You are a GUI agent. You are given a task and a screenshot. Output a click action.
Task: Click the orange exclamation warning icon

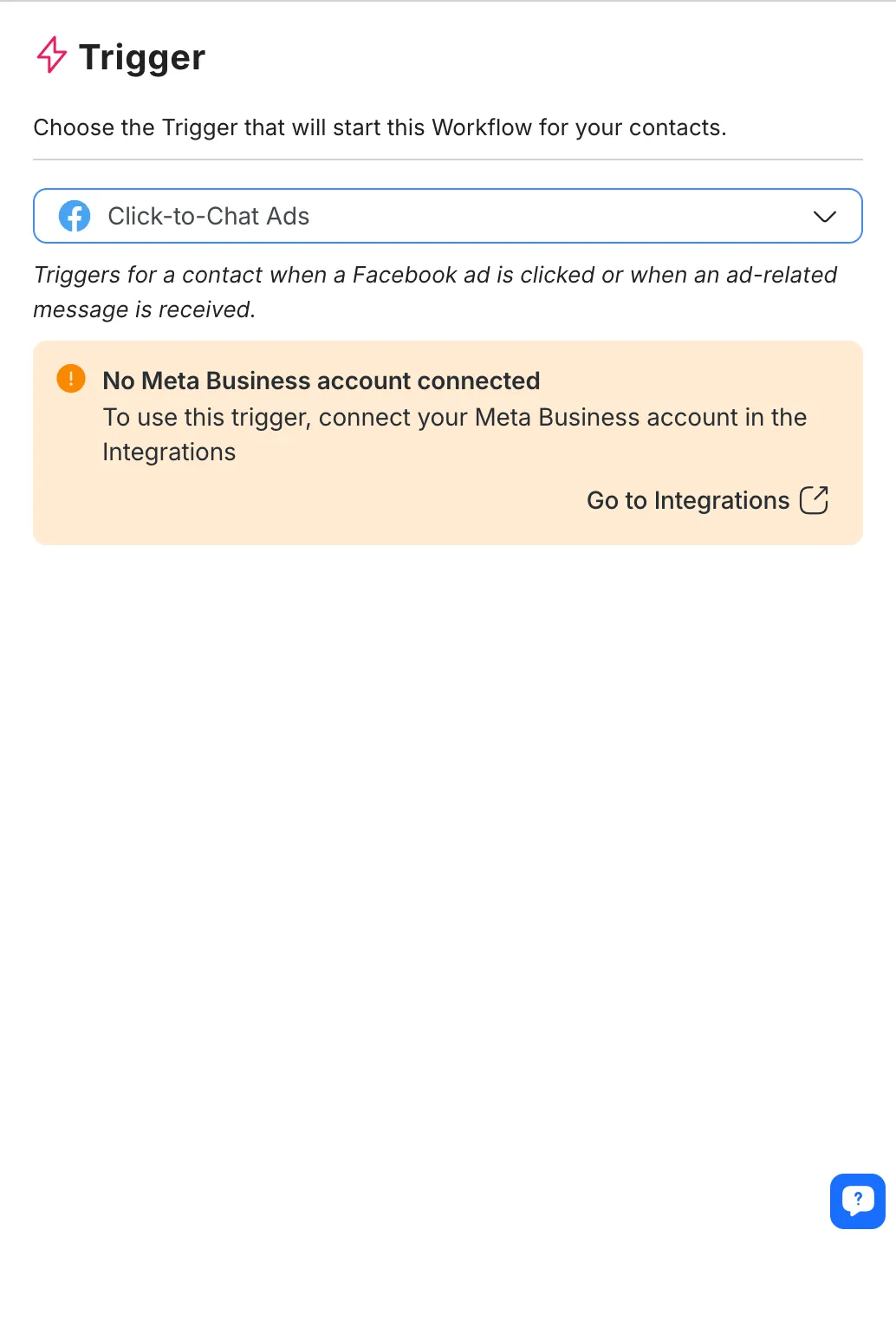(x=71, y=379)
